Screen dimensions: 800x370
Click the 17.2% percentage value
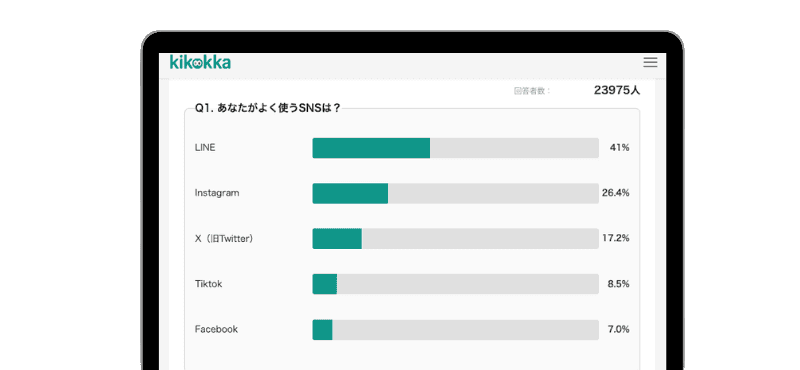[616, 238]
